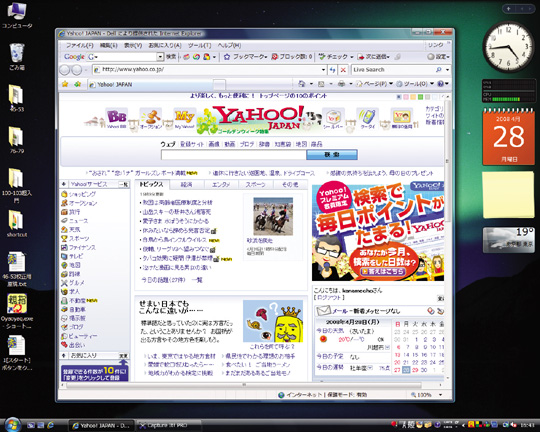Expand the 次に送信 dropdown
Image resolution: width=540 pixels, height=432 pixels.
click(x=388, y=57)
